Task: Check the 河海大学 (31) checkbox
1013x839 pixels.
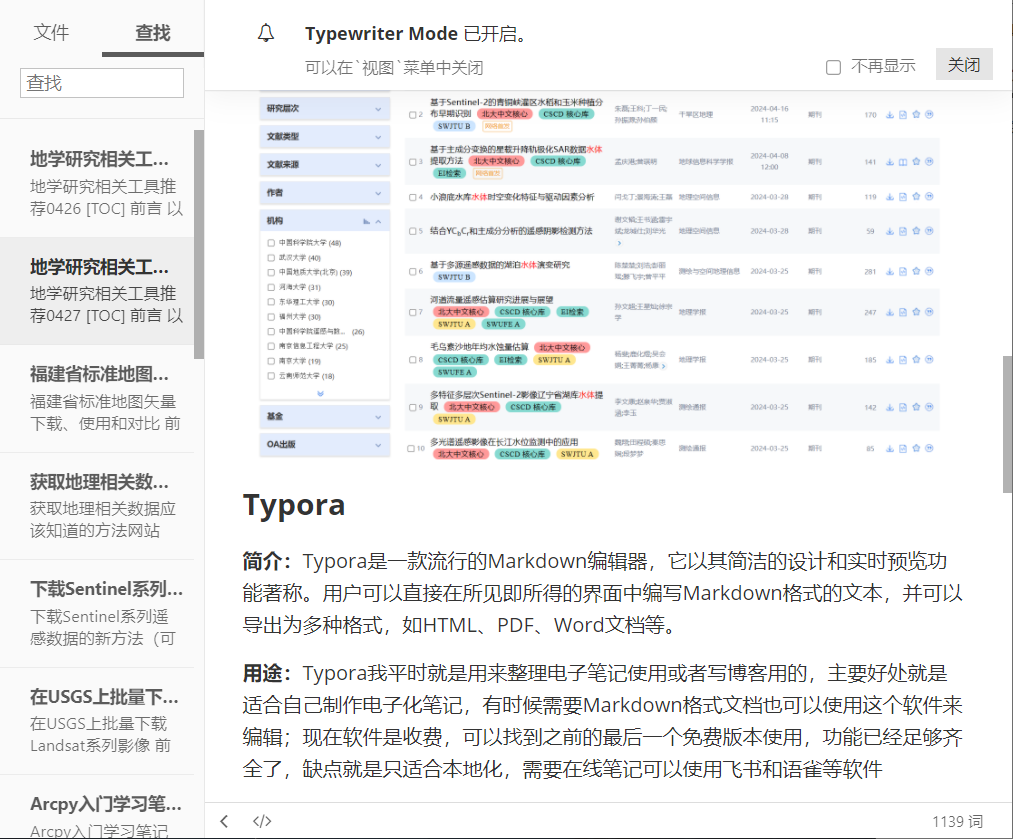Action: [271, 287]
